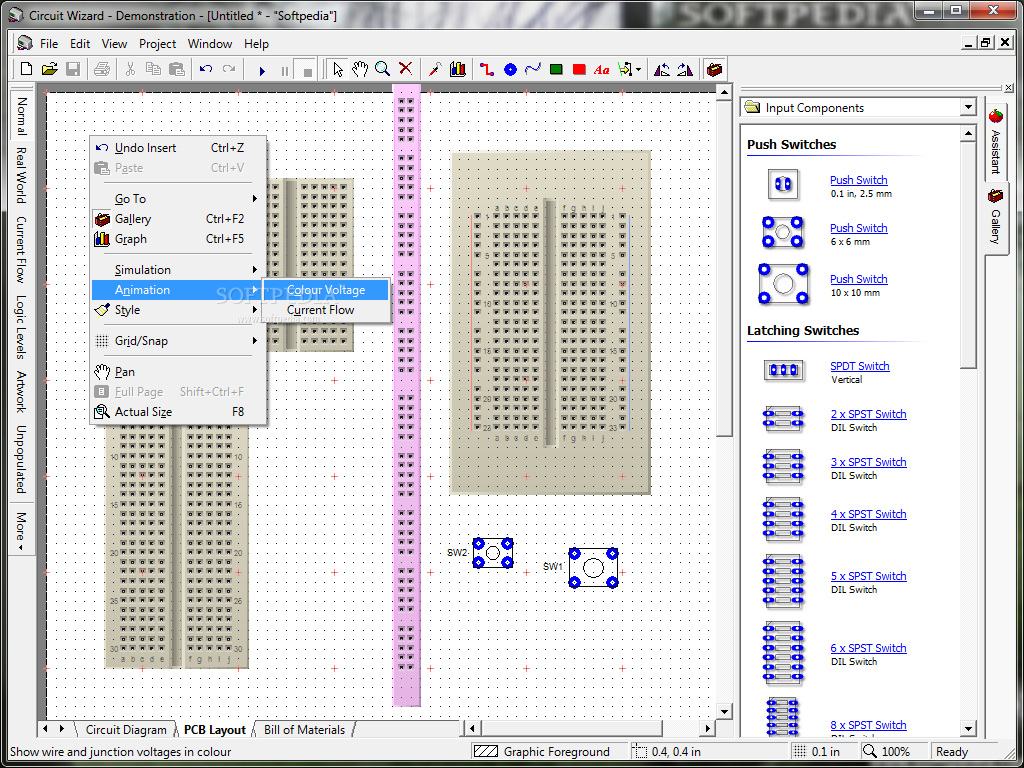Open the 2 x SPST Switch link

click(868, 413)
